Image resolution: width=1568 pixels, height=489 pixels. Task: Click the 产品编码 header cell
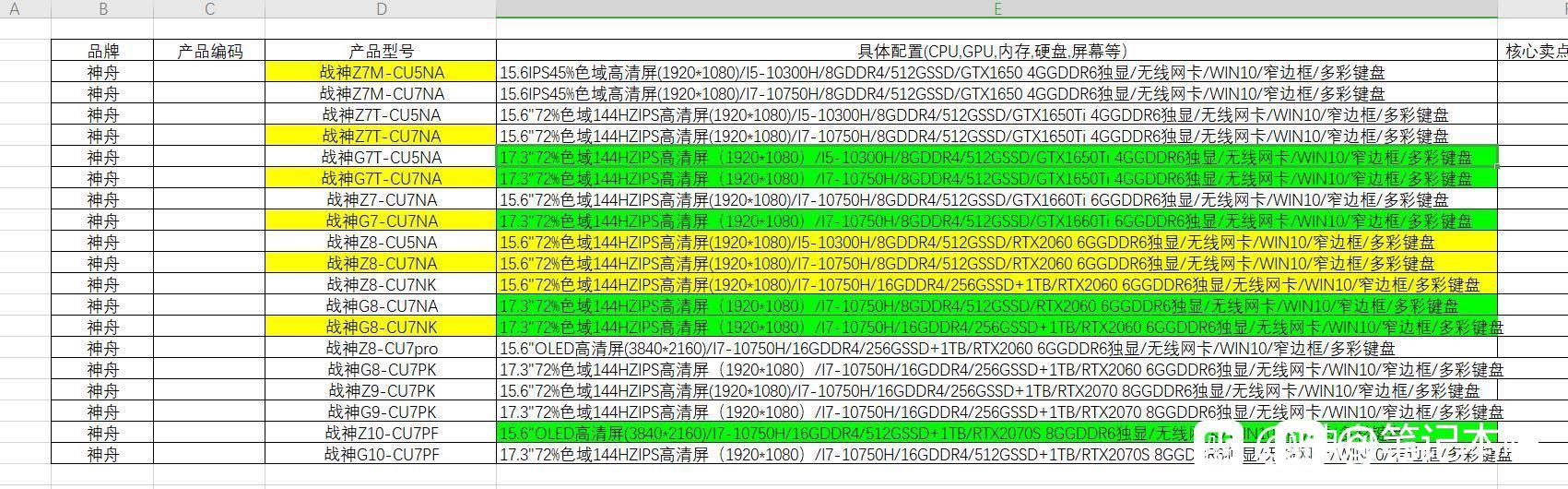209,51
